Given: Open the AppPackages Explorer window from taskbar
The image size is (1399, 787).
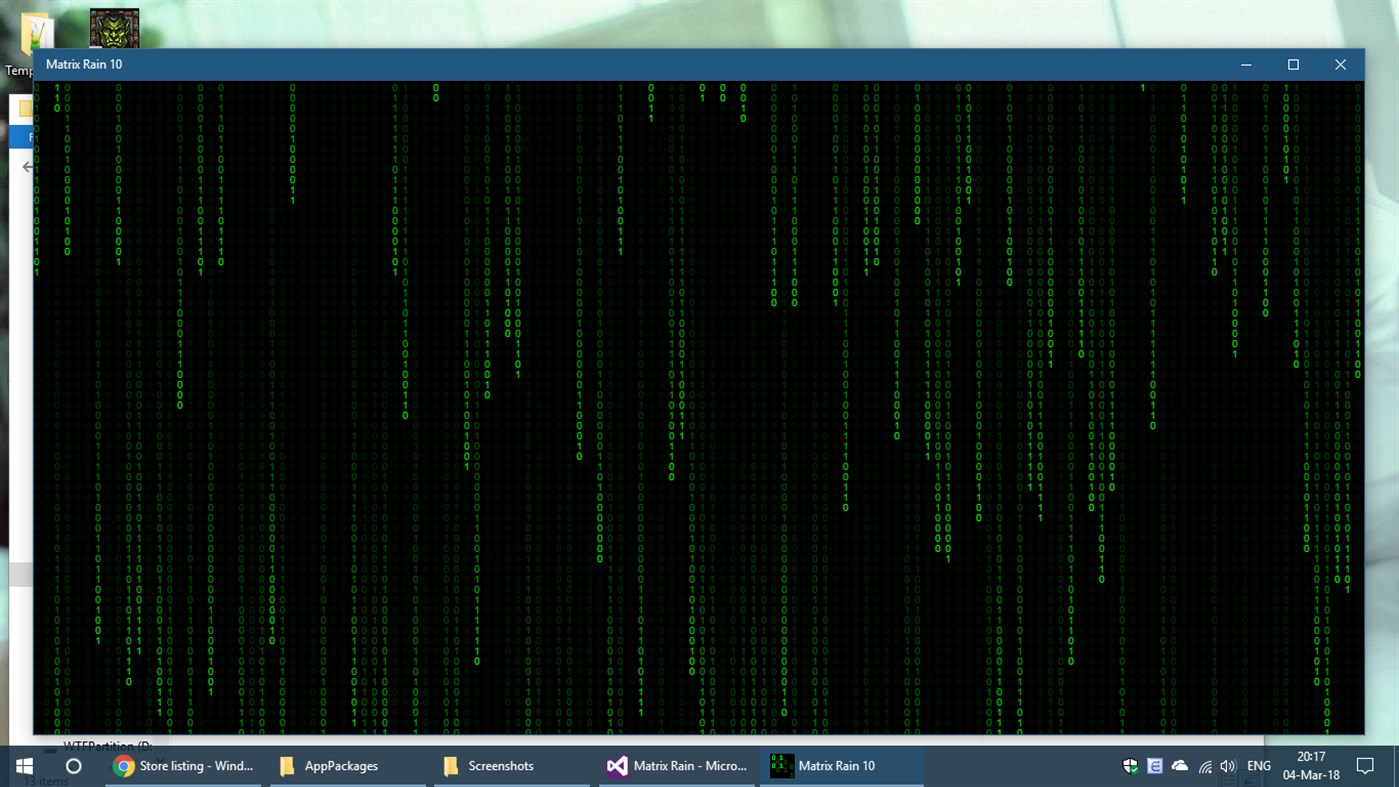Looking at the screenshot, I should [x=345, y=766].
